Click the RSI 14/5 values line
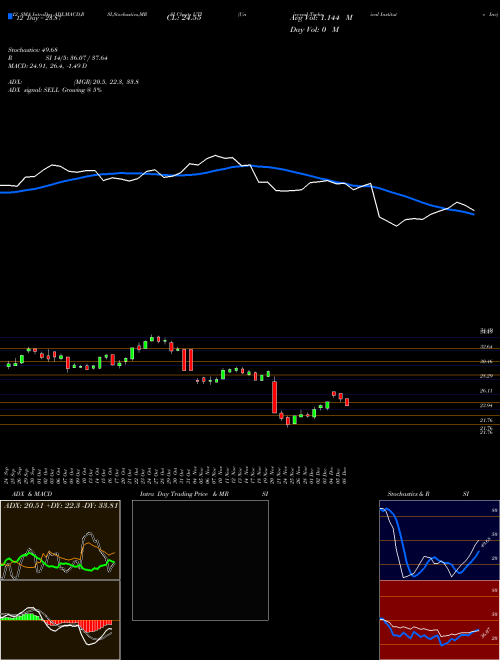The width and height of the screenshot is (500, 660). (58, 58)
